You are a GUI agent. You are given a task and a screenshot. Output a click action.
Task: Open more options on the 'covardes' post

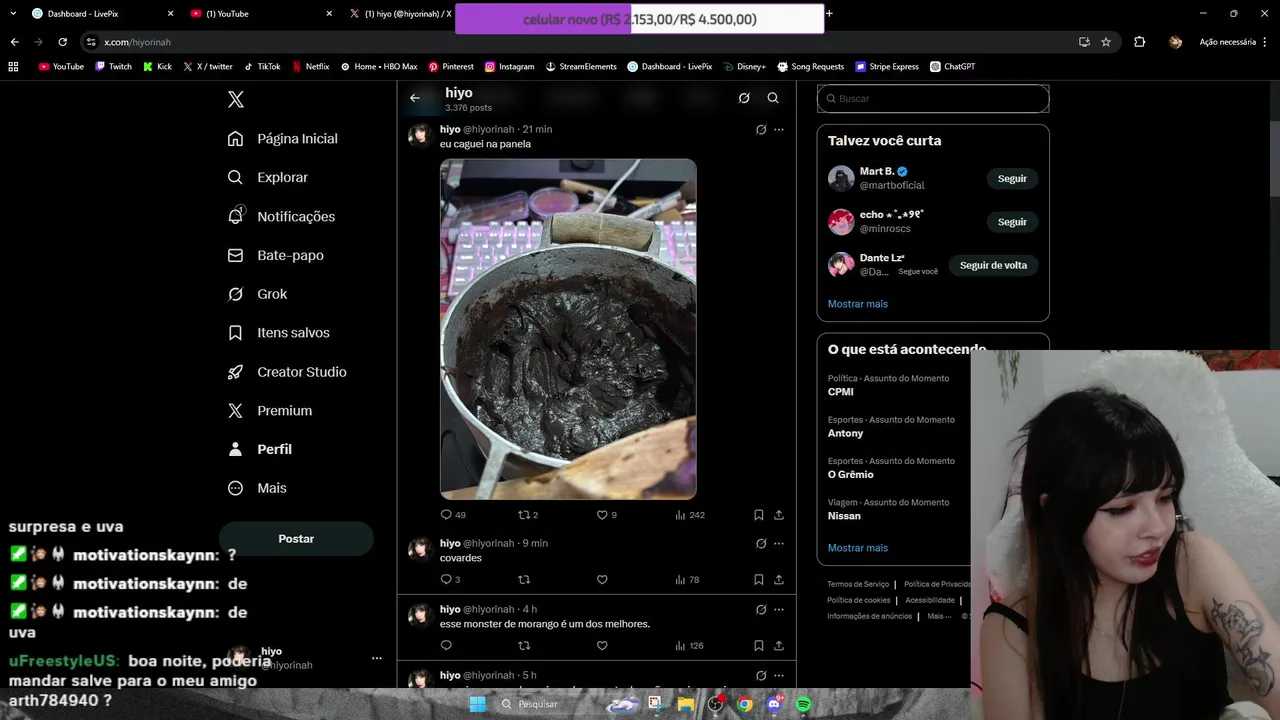[x=779, y=544]
